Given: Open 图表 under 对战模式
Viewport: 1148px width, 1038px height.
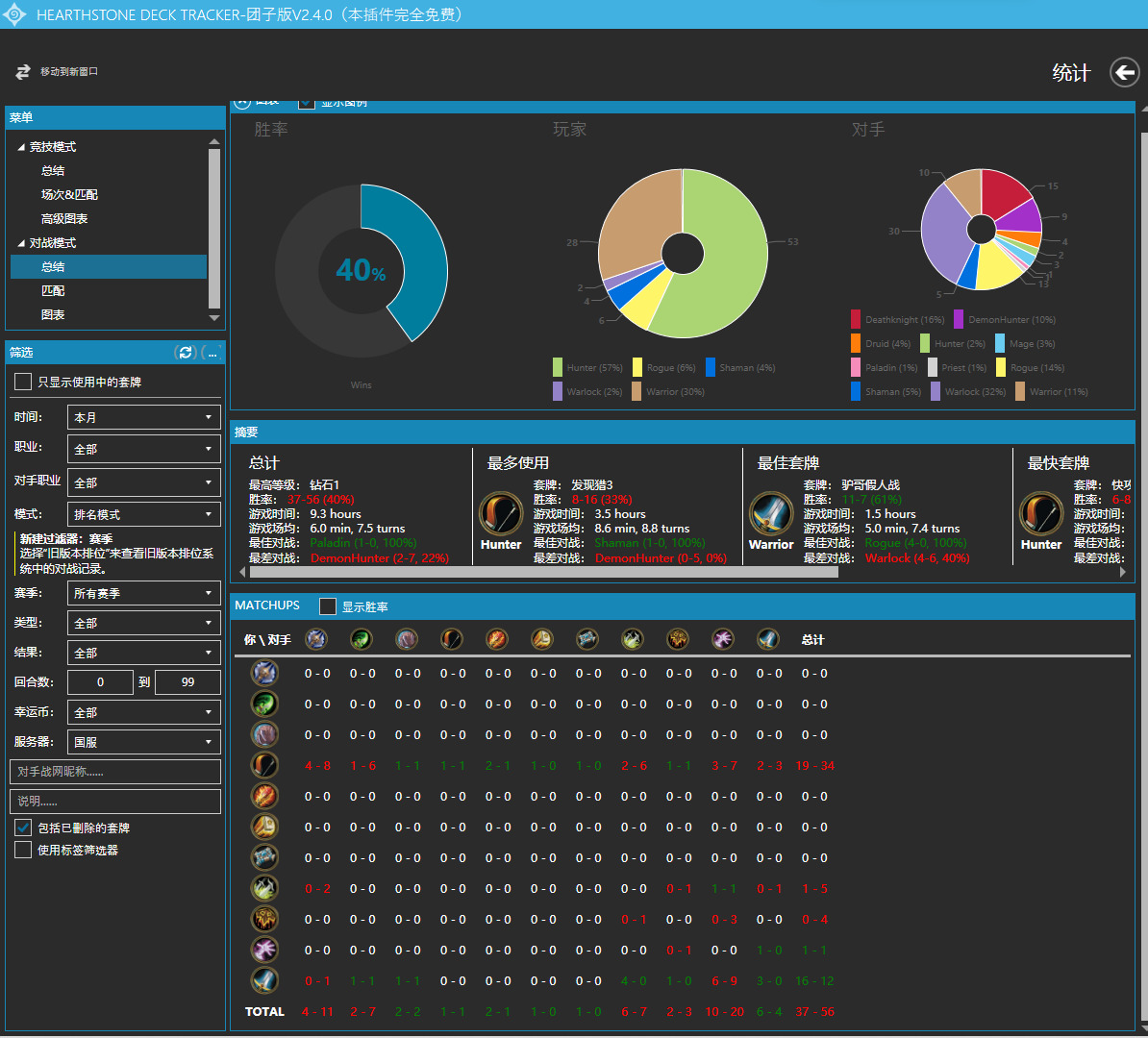Looking at the screenshot, I should 53,314.
